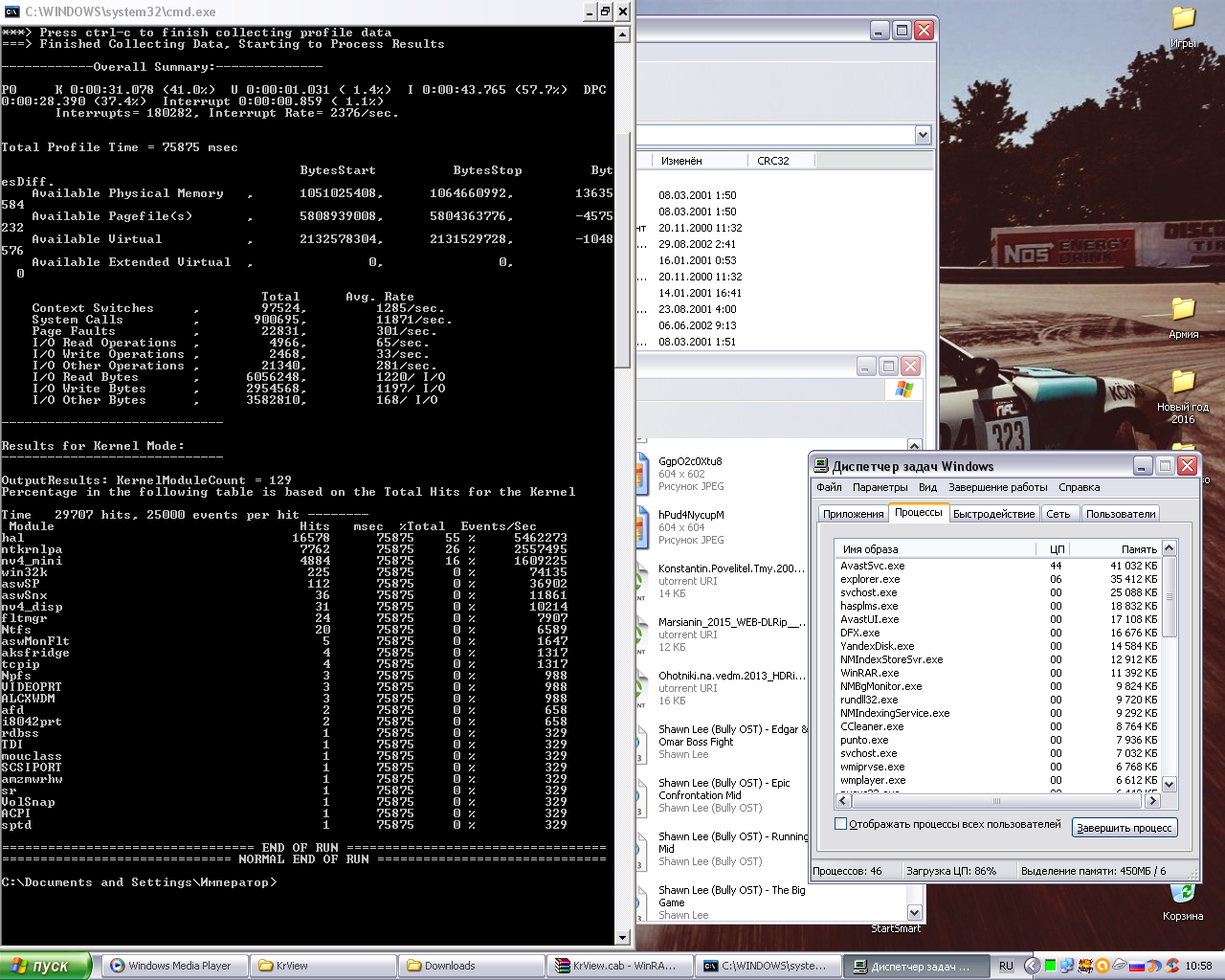This screenshot has height=980, width=1225.
Task: Enable showing processes of all users
Action: [x=840, y=824]
